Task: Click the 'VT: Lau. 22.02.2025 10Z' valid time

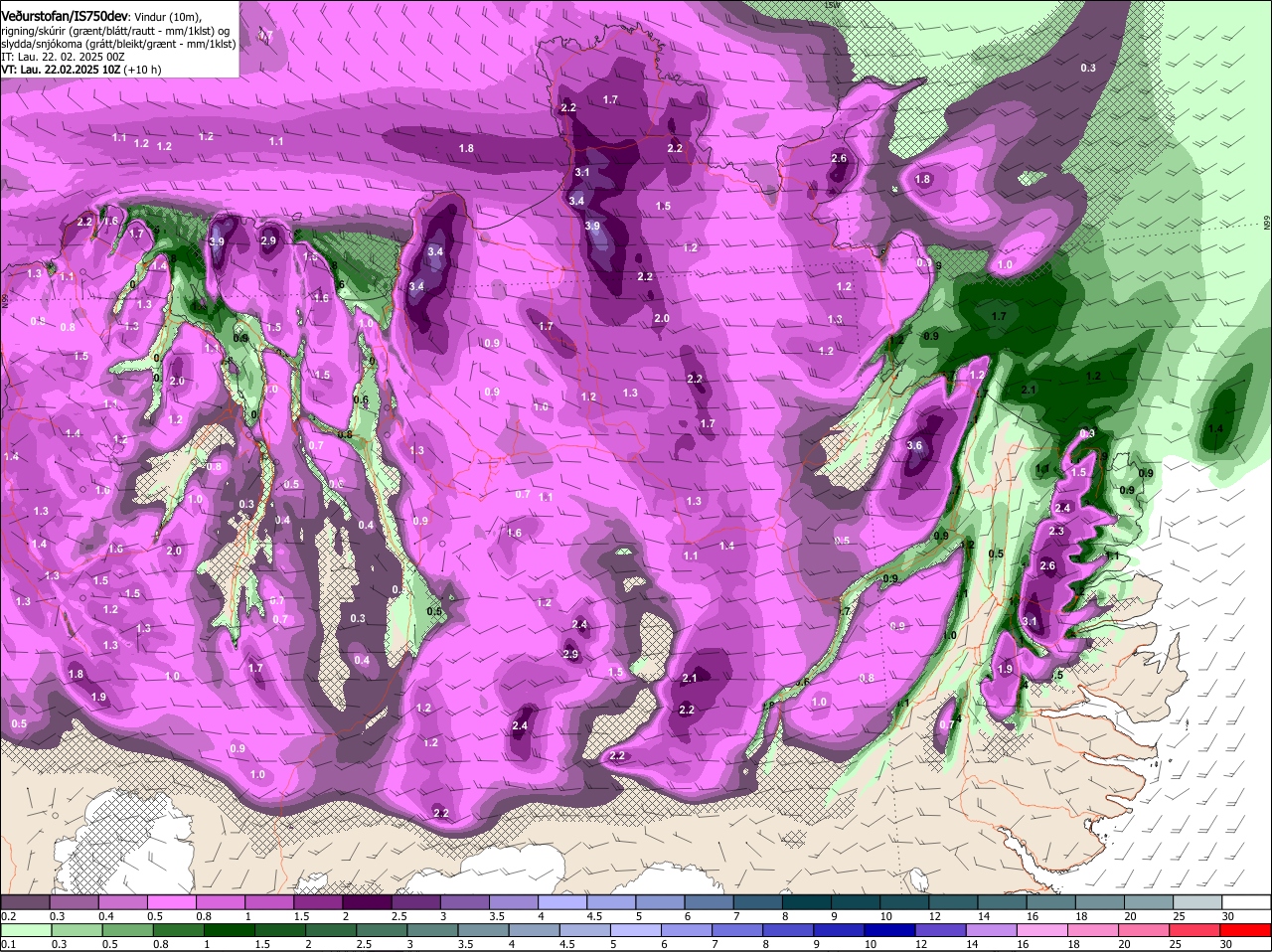Action: click(61, 71)
